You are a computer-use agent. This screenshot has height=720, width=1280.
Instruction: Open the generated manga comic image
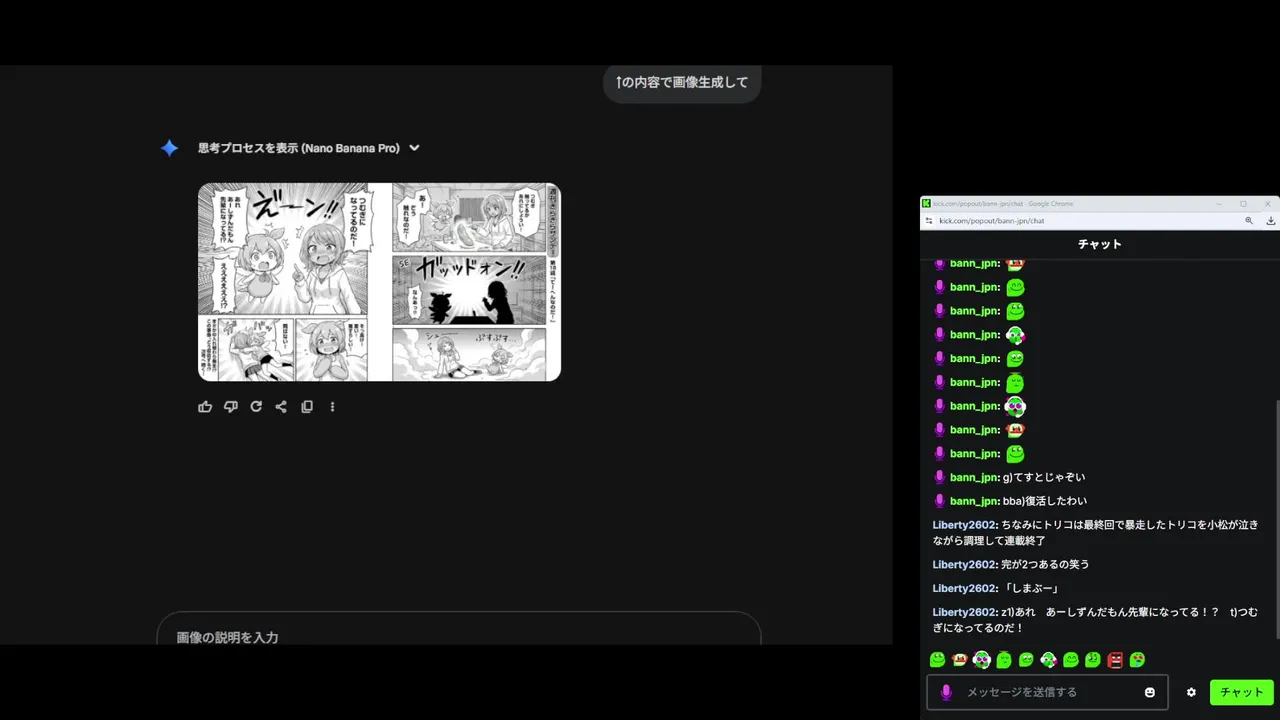pos(379,282)
